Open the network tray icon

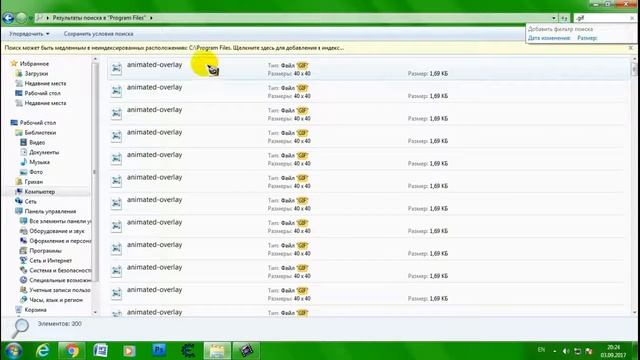(x=577, y=351)
